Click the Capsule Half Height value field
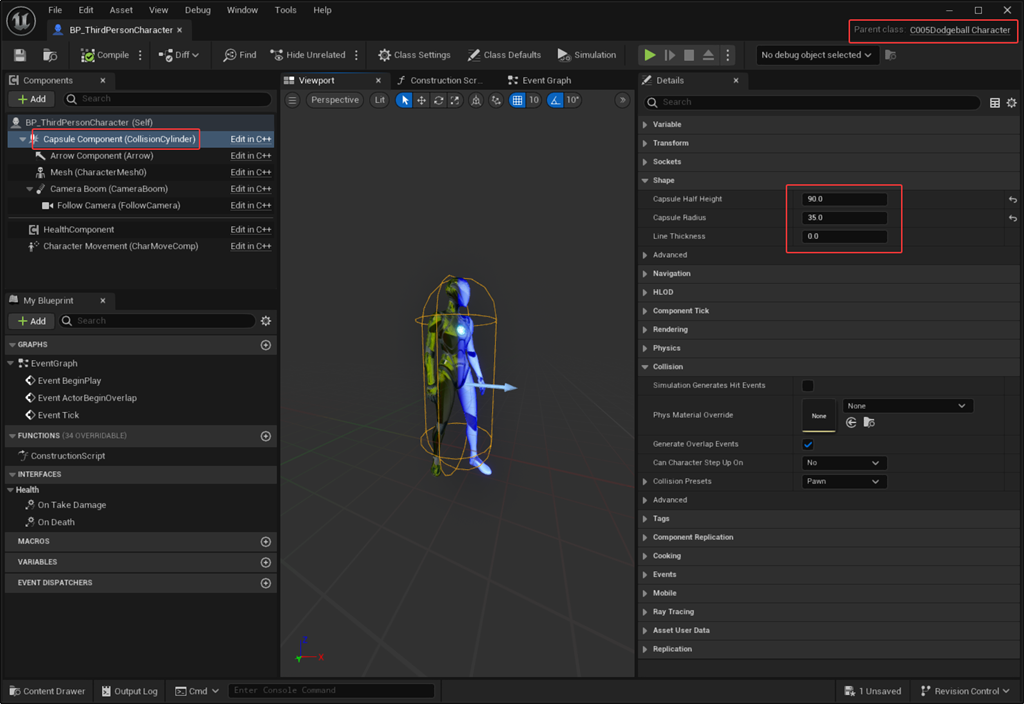1024x704 pixels. coord(844,199)
